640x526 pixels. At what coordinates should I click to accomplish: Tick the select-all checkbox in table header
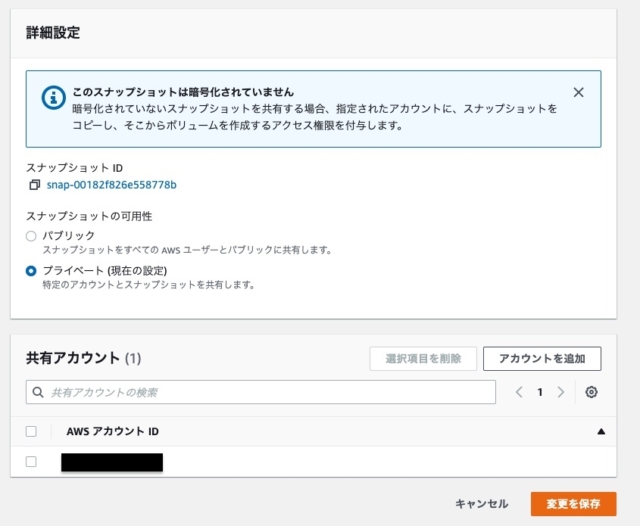click(31, 431)
